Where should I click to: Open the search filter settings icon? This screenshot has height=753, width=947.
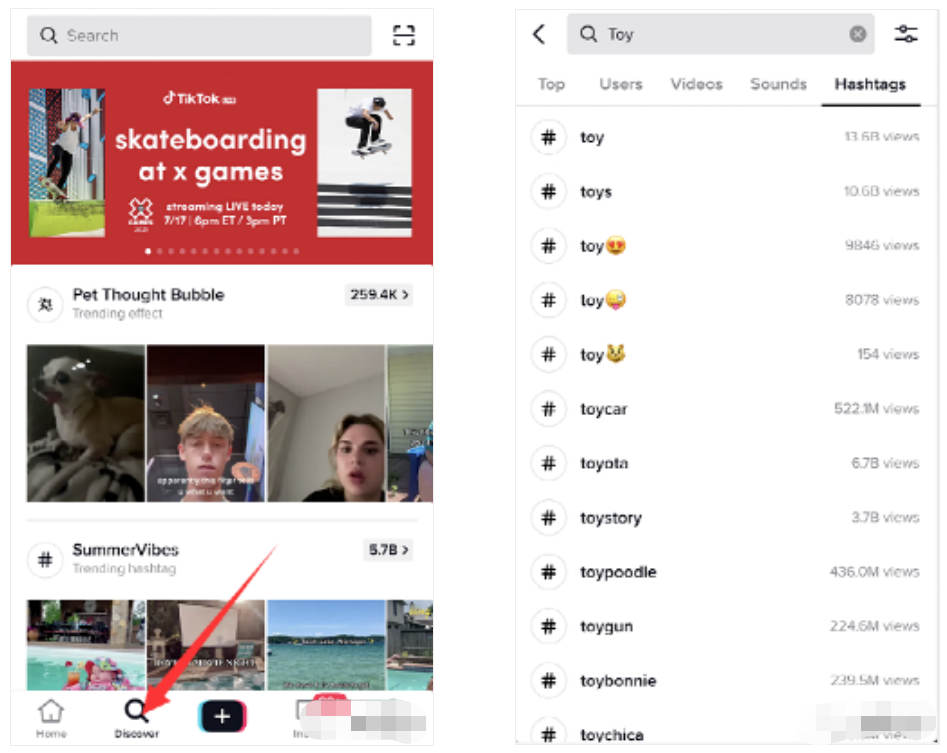pyautogui.click(x=905, y=34)
